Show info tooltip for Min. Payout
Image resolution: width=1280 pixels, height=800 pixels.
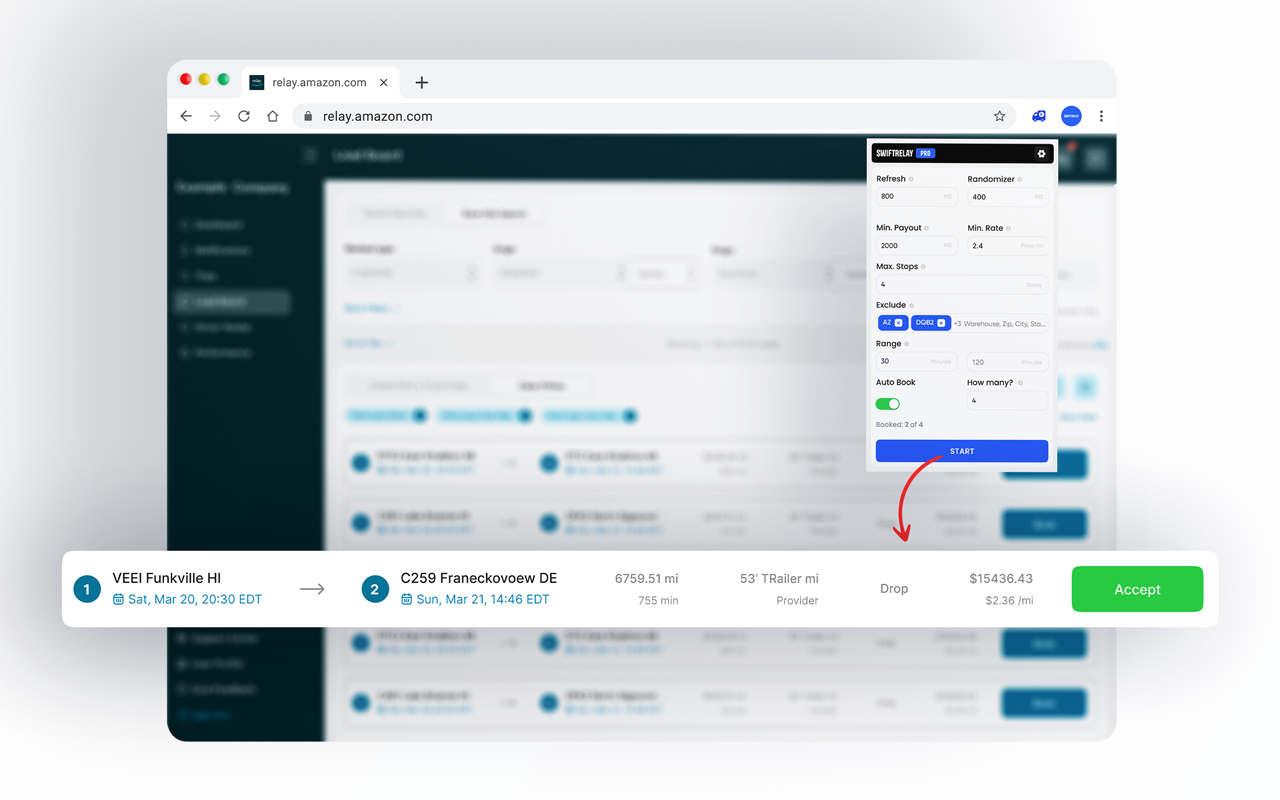click(927, 228)
